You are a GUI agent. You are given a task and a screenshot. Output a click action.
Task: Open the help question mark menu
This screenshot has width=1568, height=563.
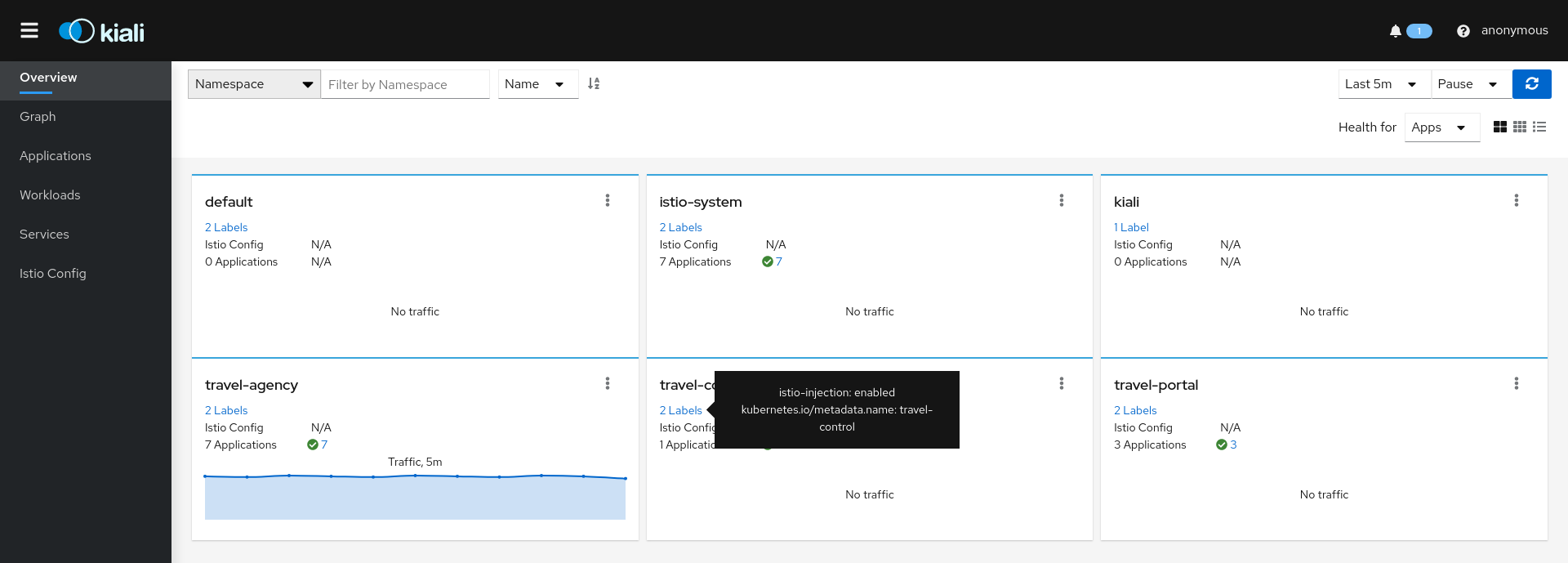(x=1463, y=31)
